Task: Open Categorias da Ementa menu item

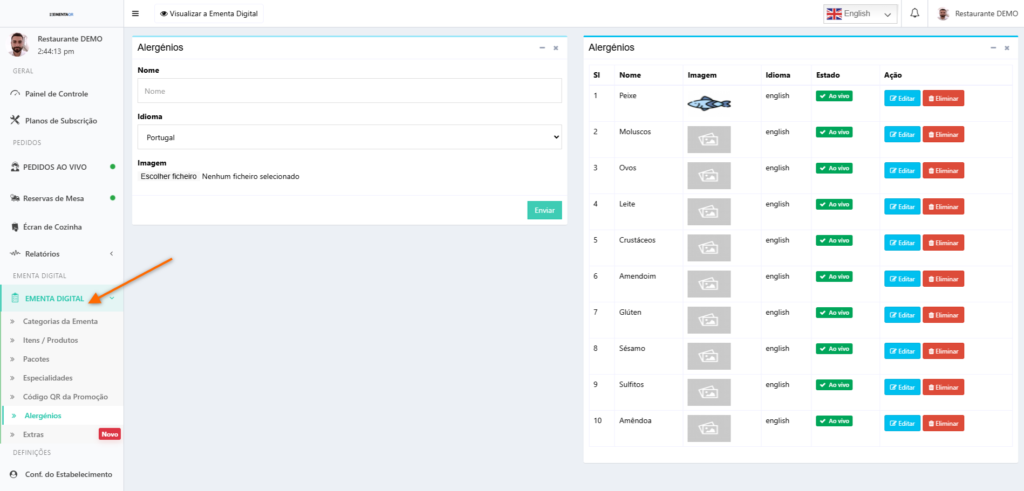Action: [60, 321]
